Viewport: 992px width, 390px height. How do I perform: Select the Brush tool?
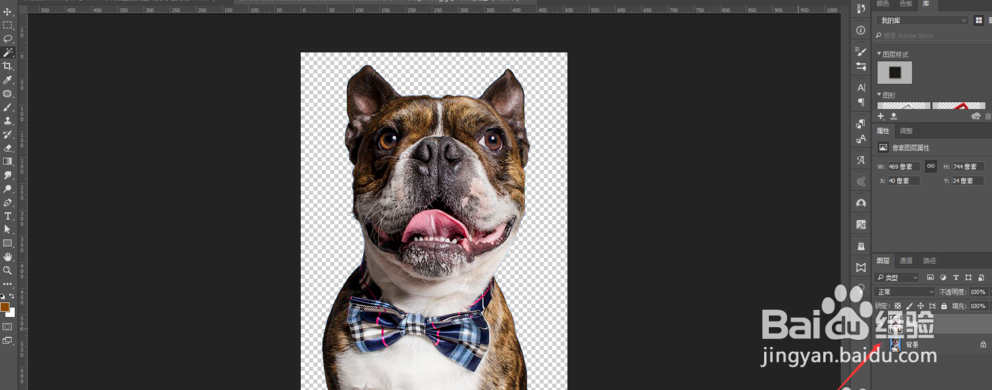(x=8, y=107)
